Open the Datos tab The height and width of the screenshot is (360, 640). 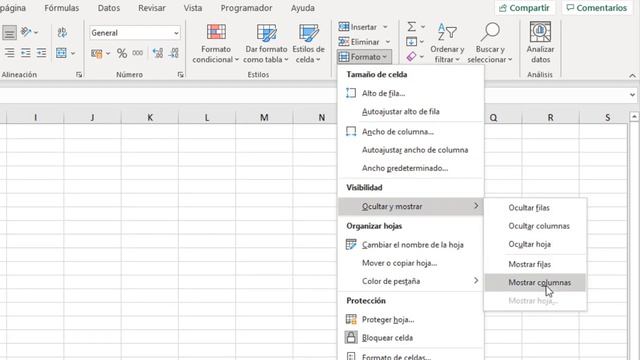point(109,8)
